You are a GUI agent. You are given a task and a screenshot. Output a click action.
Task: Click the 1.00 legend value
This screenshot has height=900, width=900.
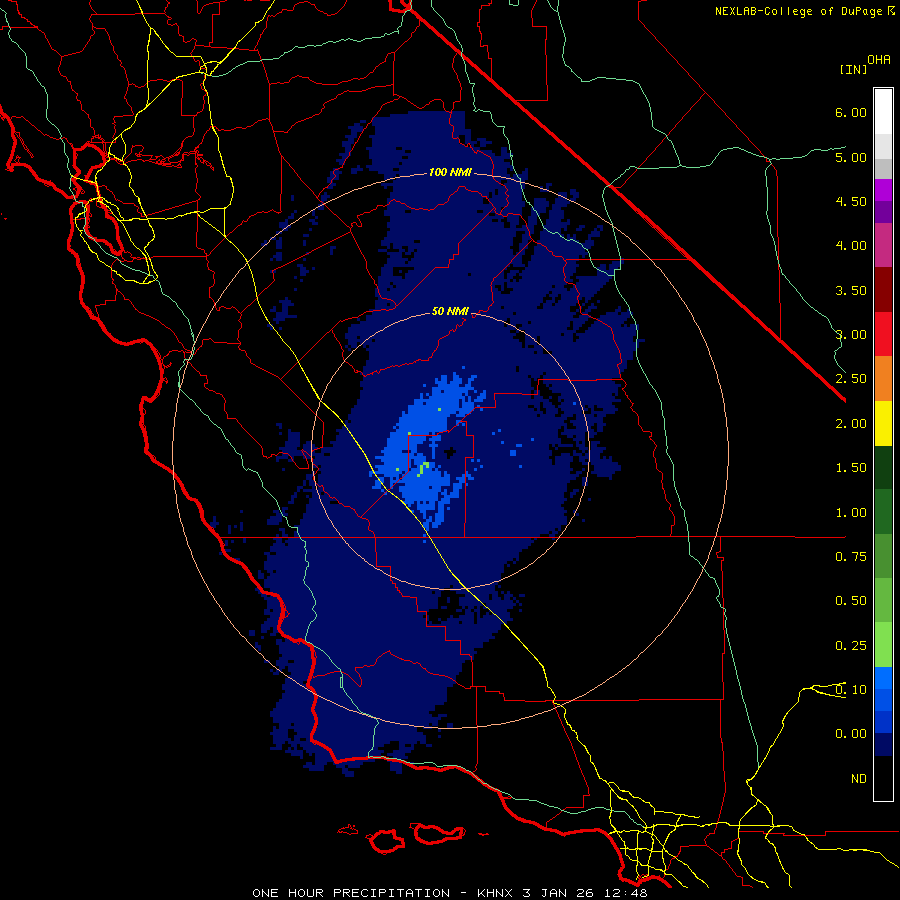[x=851, y=513]
